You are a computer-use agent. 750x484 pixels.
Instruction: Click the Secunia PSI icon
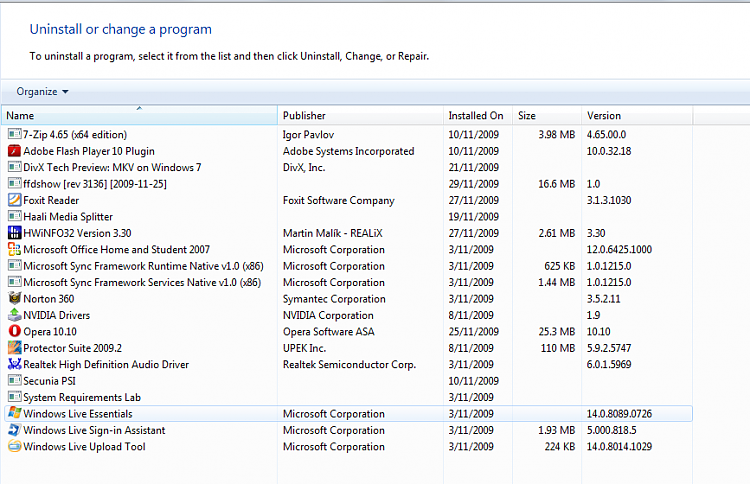click(15, 381)
